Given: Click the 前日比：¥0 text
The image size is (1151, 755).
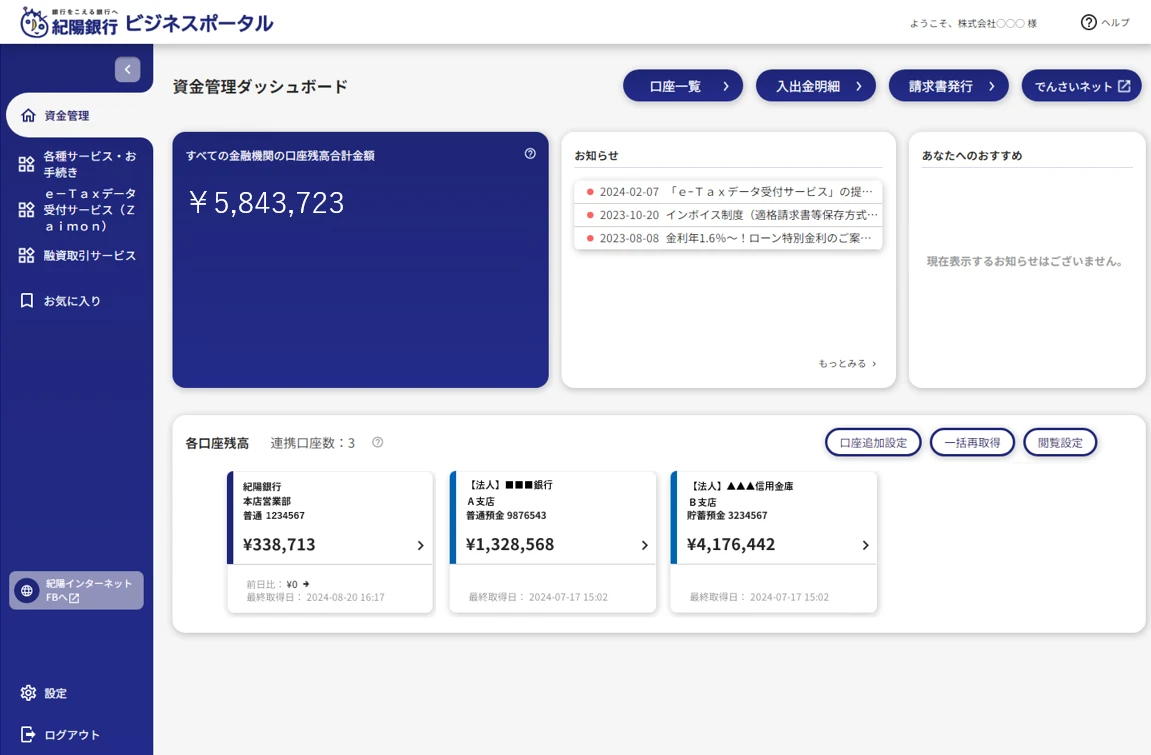Looking at the screenshot, I should click(277, 584).
